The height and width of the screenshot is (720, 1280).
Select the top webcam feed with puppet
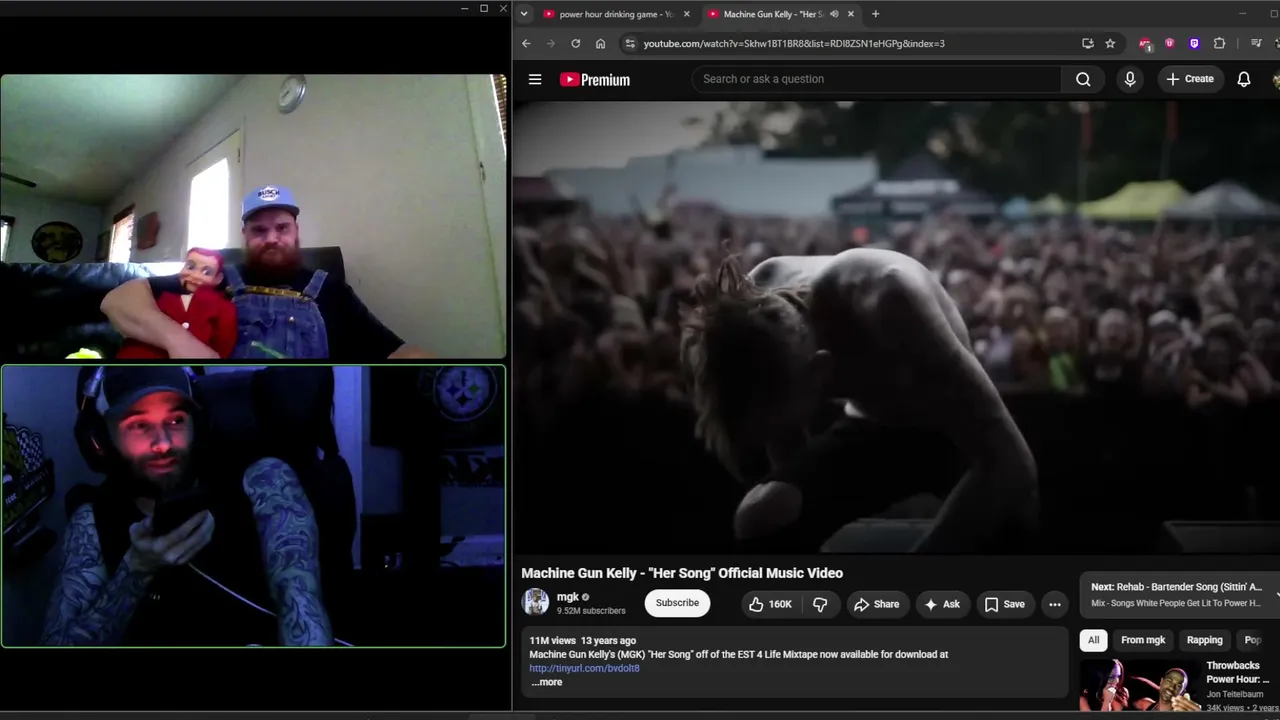(253, 216)
